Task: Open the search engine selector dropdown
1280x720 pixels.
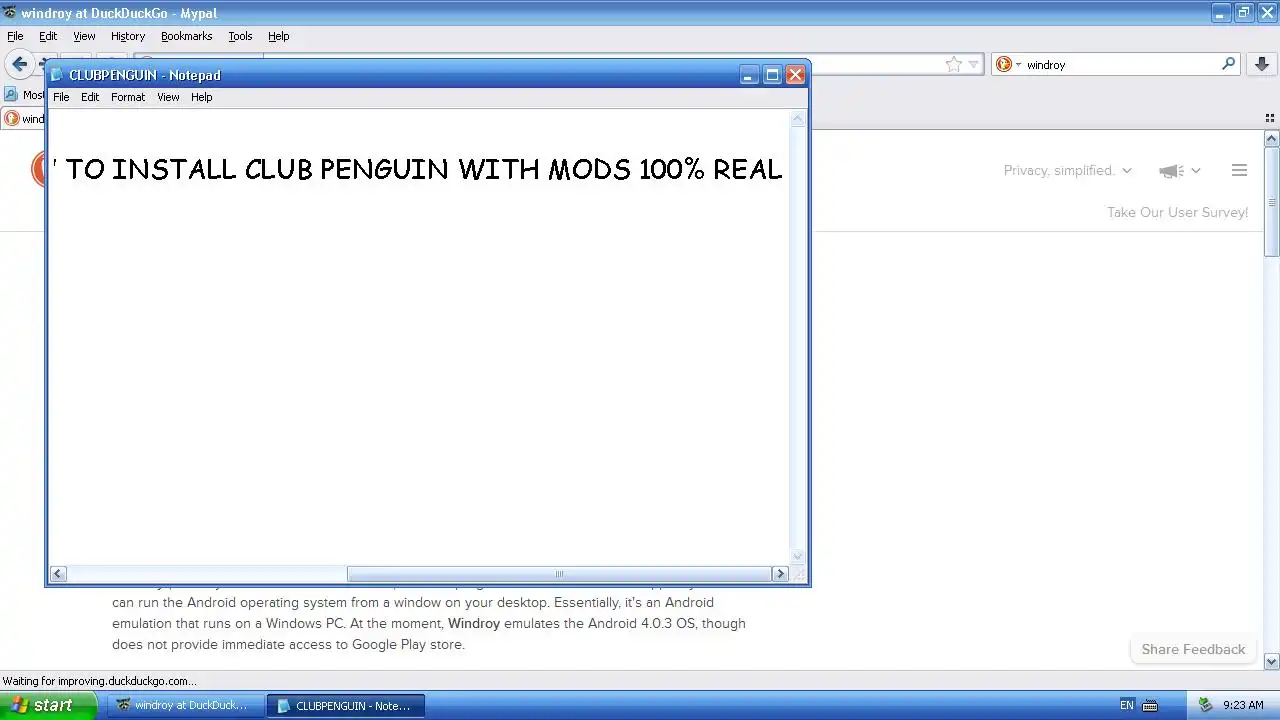Action: coord(1008,65)
